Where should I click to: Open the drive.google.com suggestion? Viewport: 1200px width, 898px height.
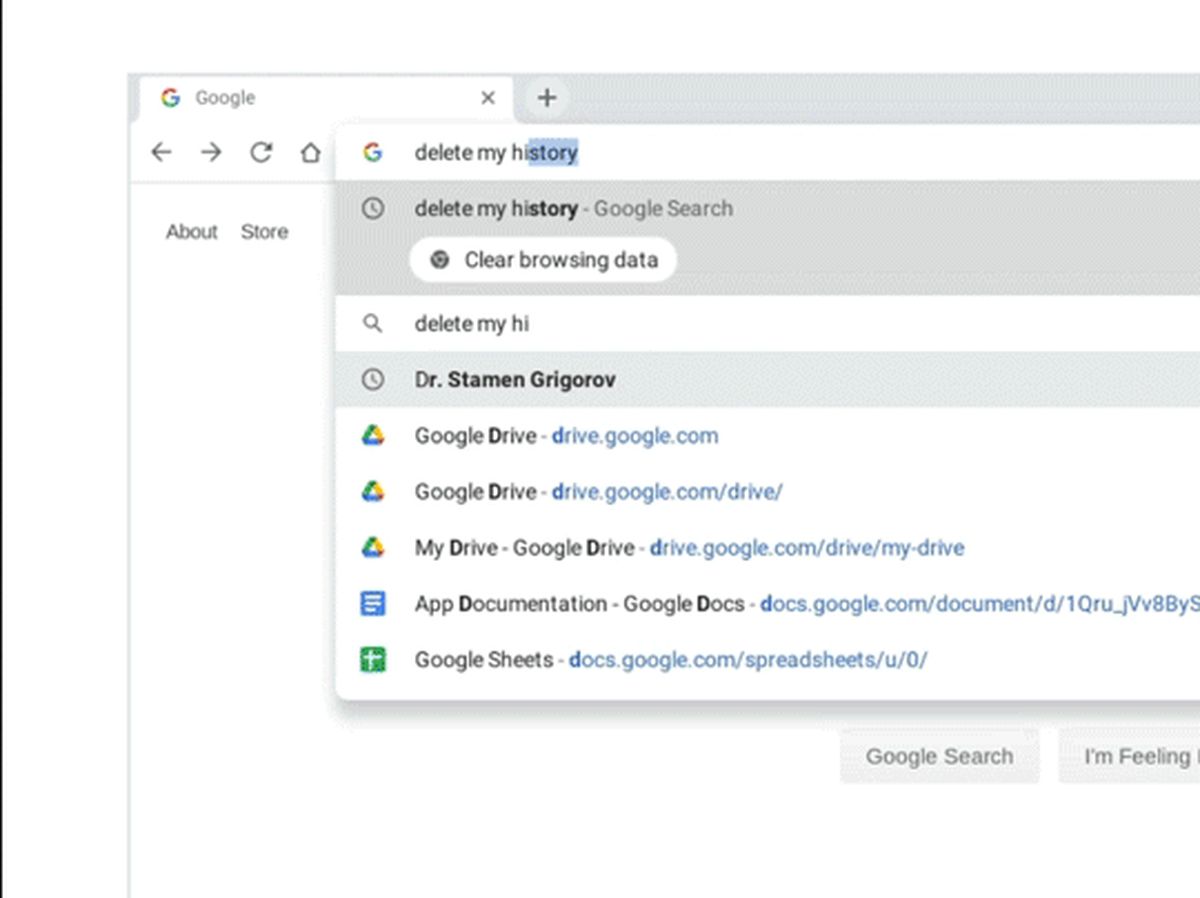point(566,436)
